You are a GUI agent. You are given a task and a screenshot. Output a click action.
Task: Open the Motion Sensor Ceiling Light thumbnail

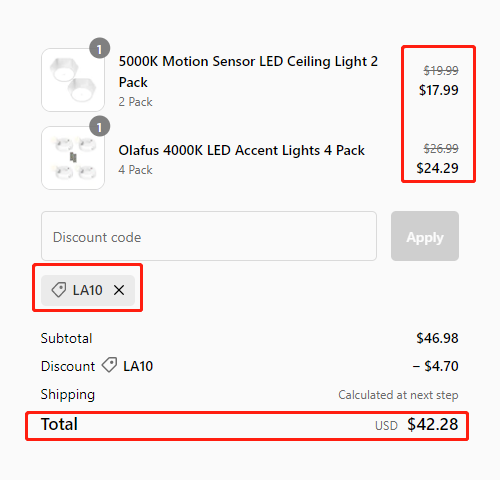coord(73,80)
